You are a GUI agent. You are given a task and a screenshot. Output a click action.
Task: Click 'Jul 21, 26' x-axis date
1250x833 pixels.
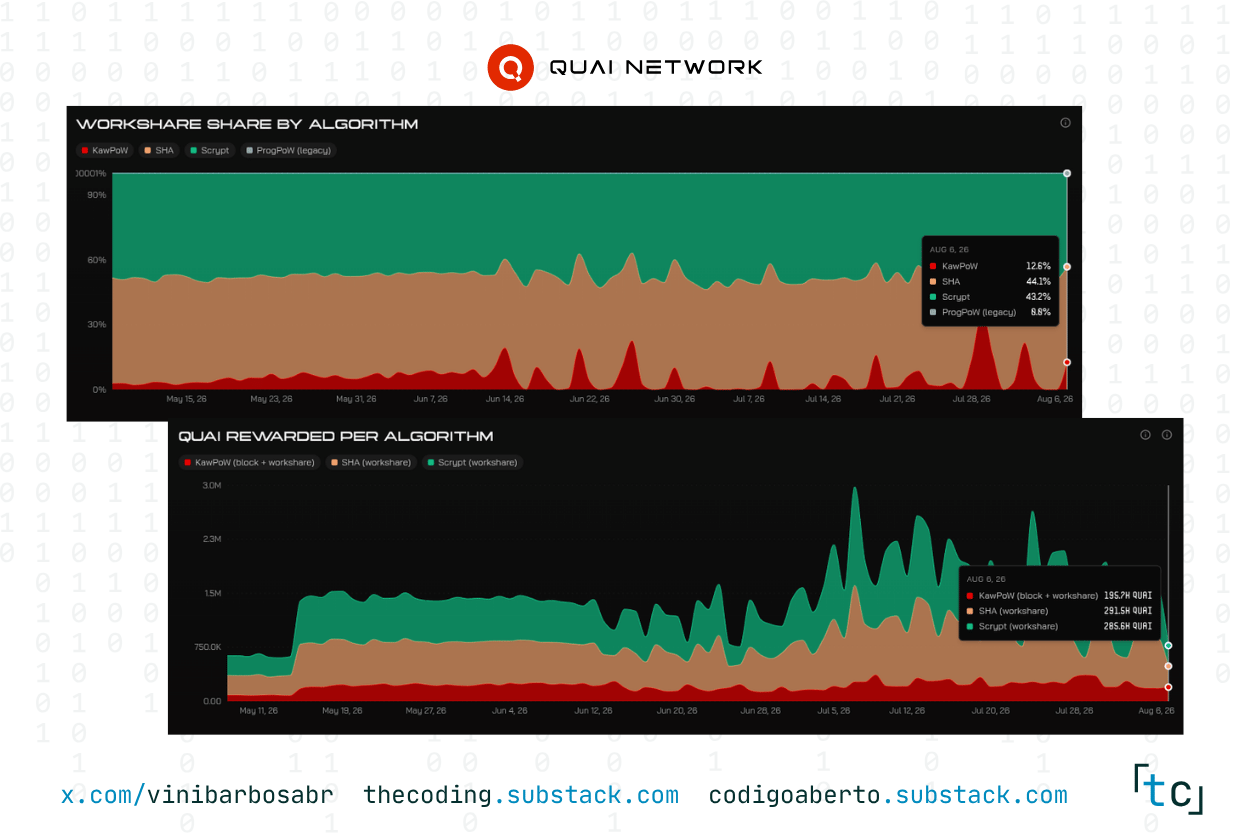pos(897,399)
